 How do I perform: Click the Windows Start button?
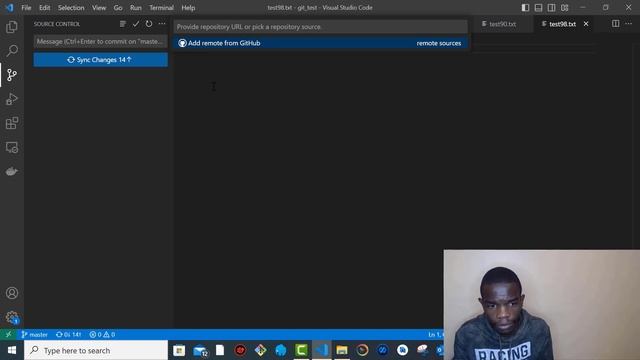point(12,350)
